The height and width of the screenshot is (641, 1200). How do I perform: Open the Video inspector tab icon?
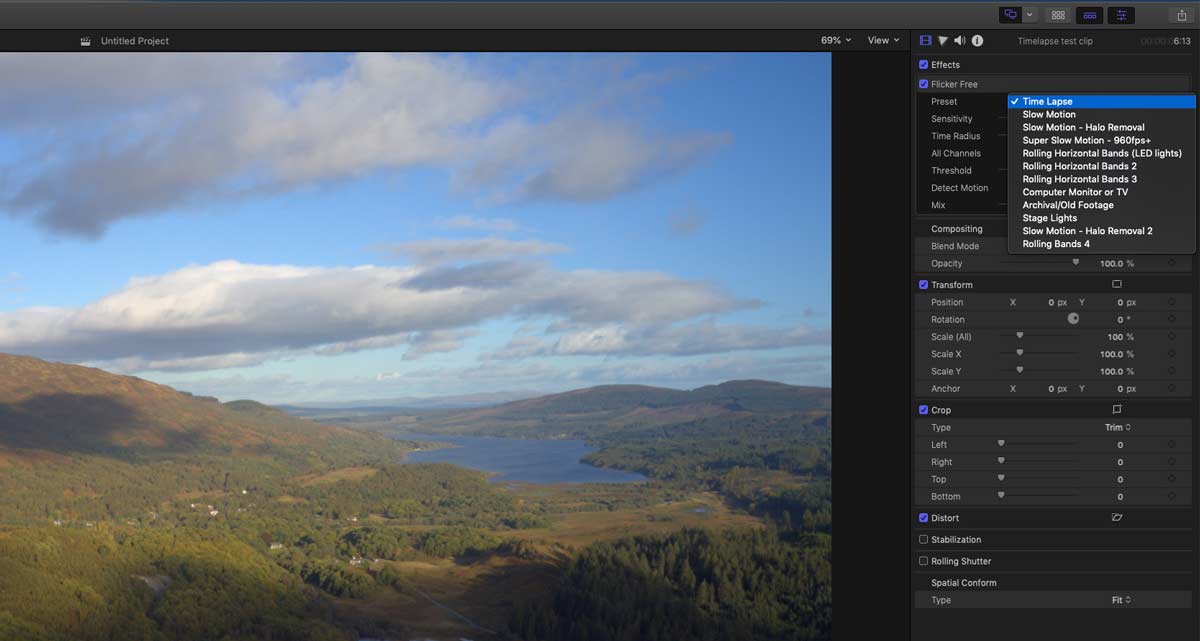click(926, 41)
